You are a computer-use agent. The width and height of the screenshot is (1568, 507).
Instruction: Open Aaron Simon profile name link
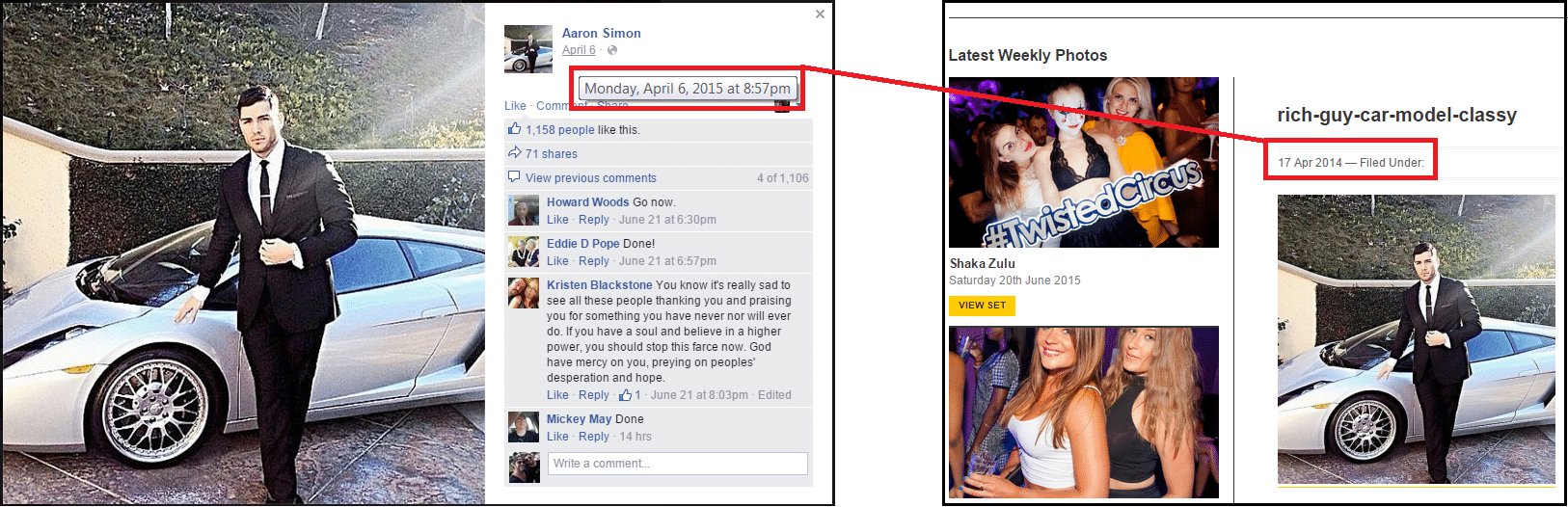point(602,33)
